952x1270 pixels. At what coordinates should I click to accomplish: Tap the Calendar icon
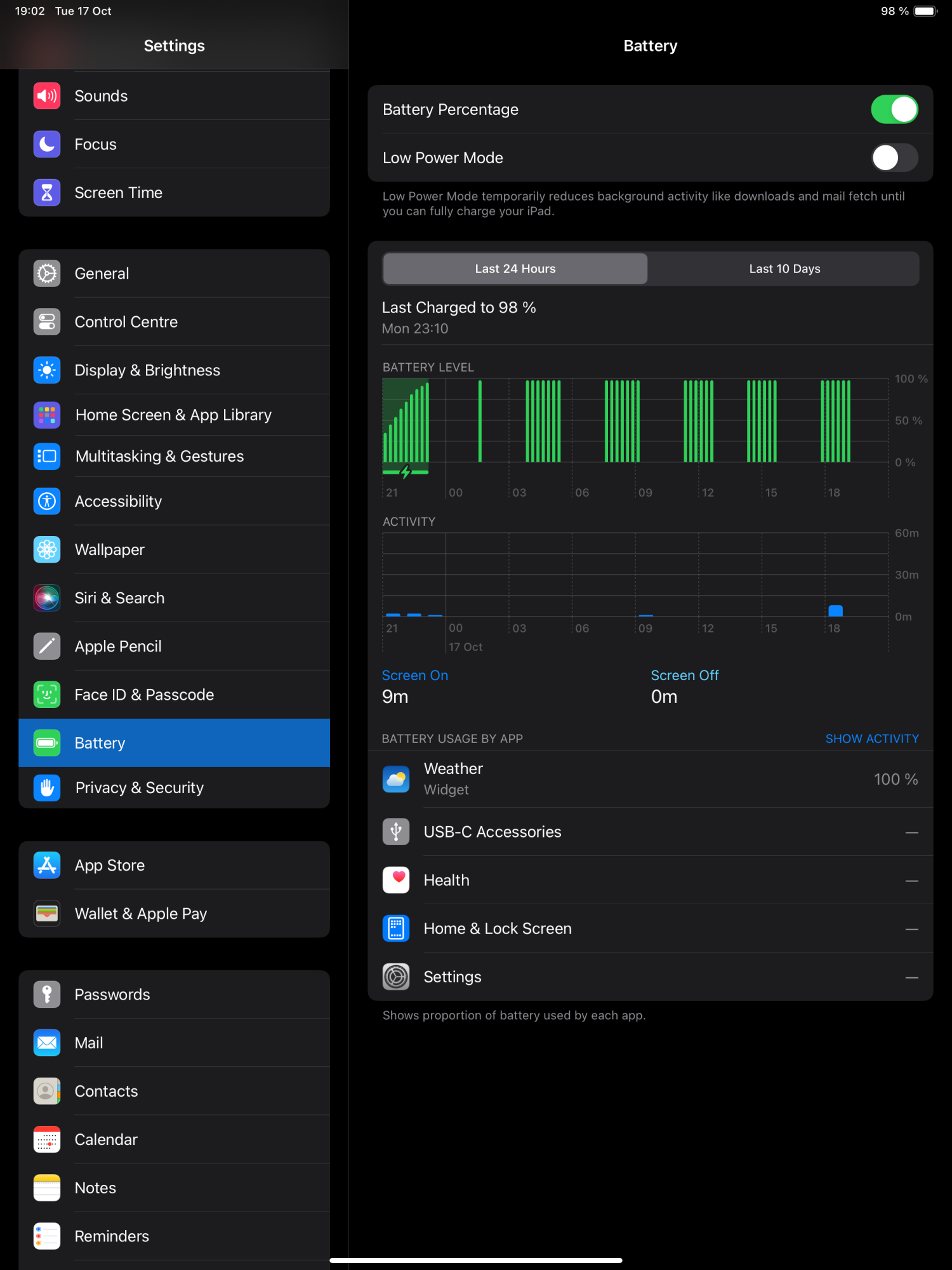click(47, 1139)
